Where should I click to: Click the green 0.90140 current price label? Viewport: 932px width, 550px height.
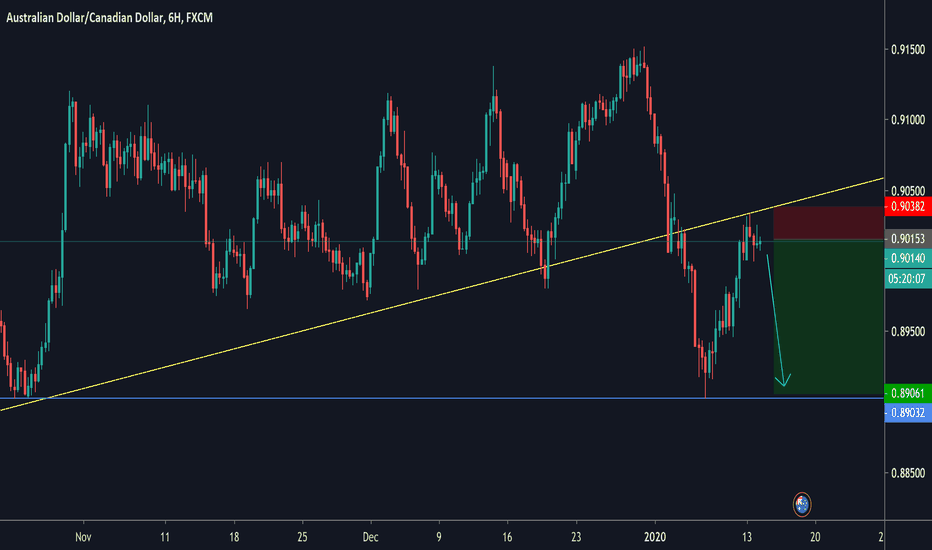point(907,258)
